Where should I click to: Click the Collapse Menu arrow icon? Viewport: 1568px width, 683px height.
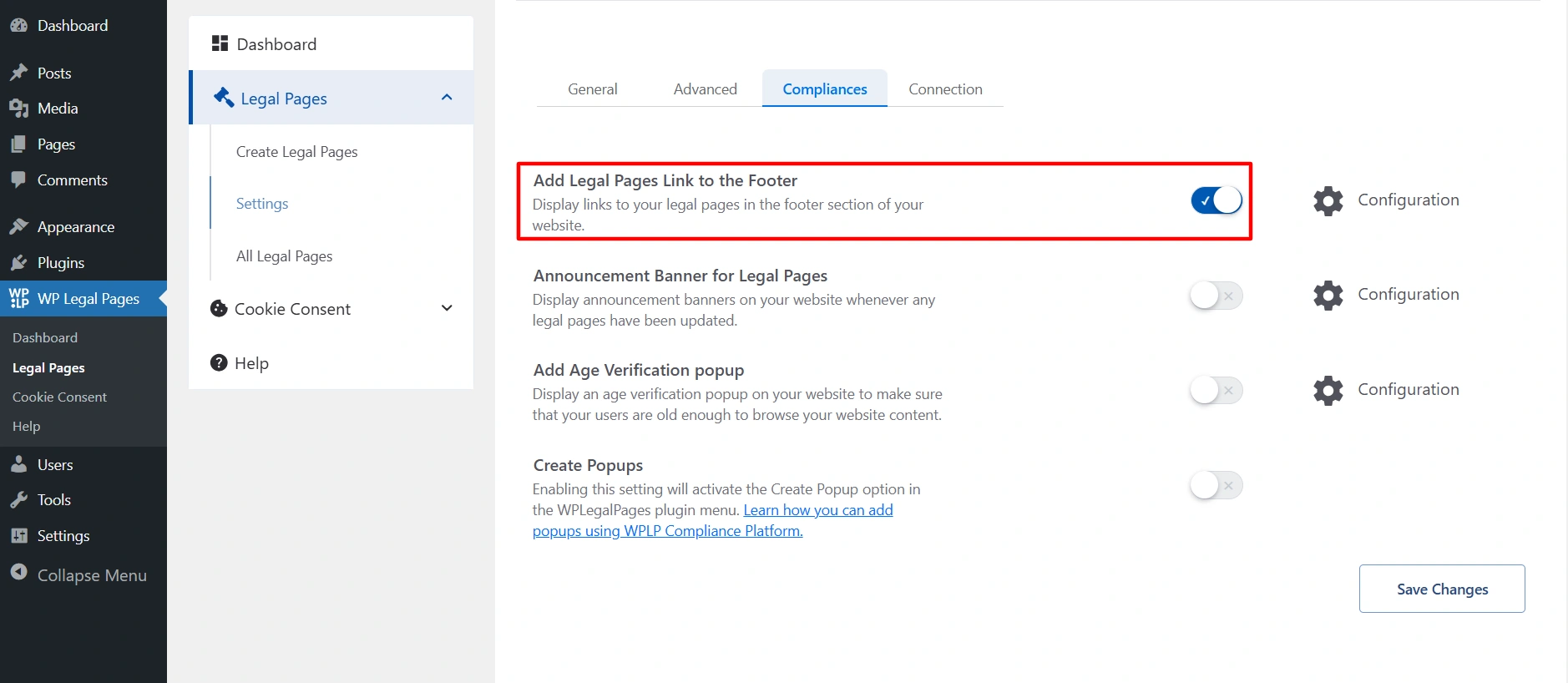[18, 572]
